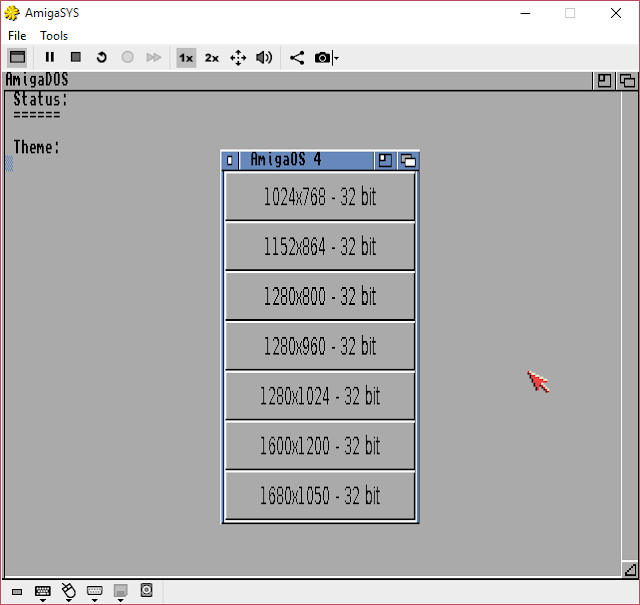Choose 1280x800 - 32 bit resolution
This screenshot has width=640, height=605.
point(320,296)
